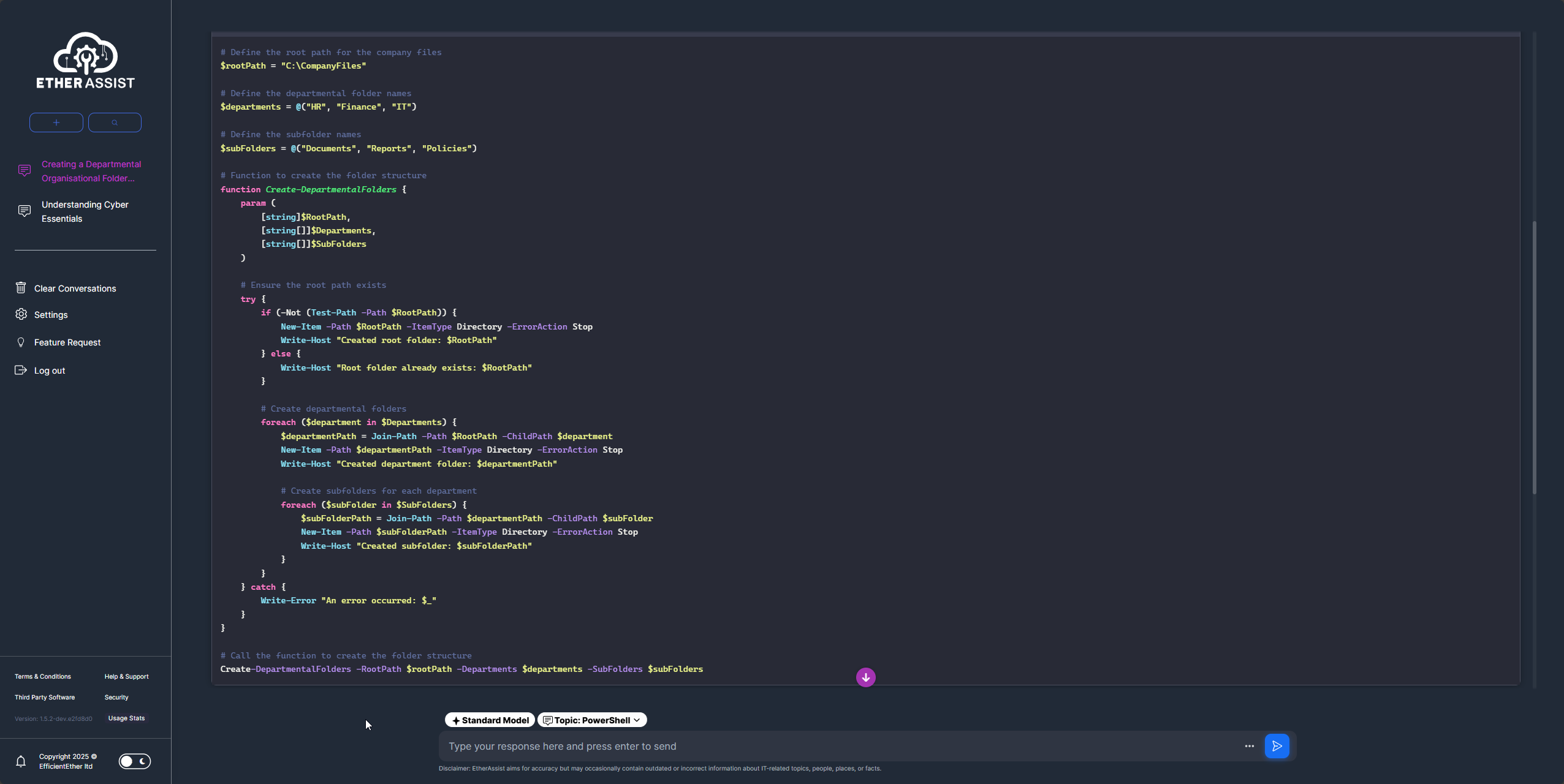Click the $departments array definition line
The image size is (1564, 784).
point(318,107)
